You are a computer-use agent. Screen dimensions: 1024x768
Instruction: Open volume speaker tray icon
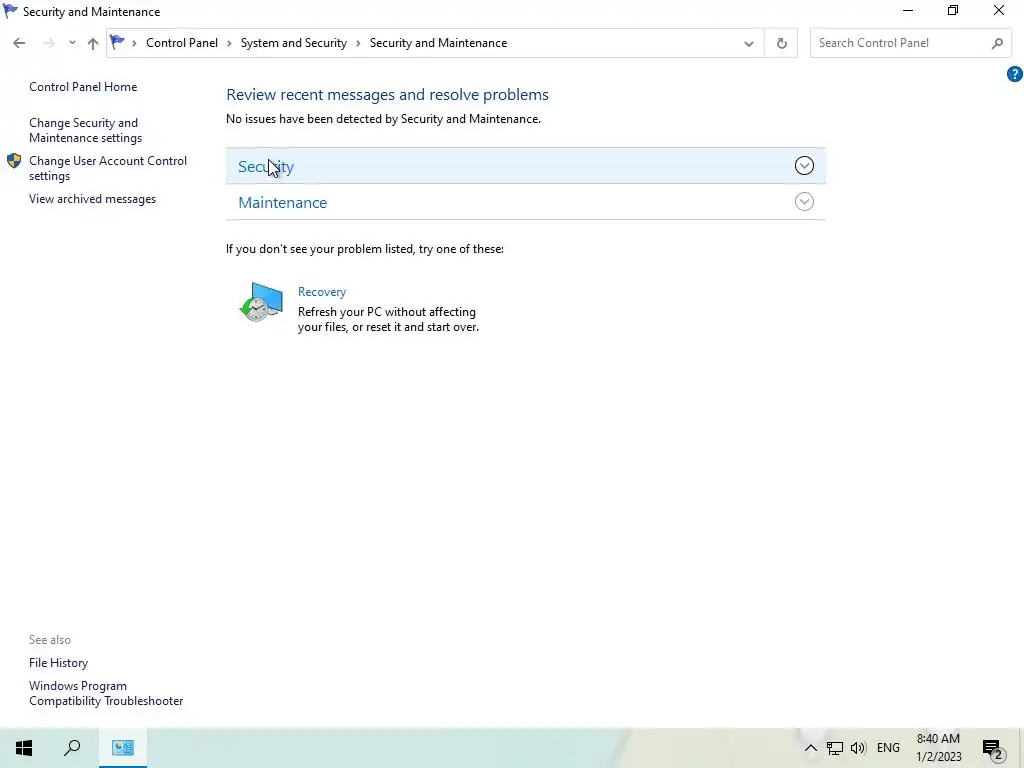[858, 748]
